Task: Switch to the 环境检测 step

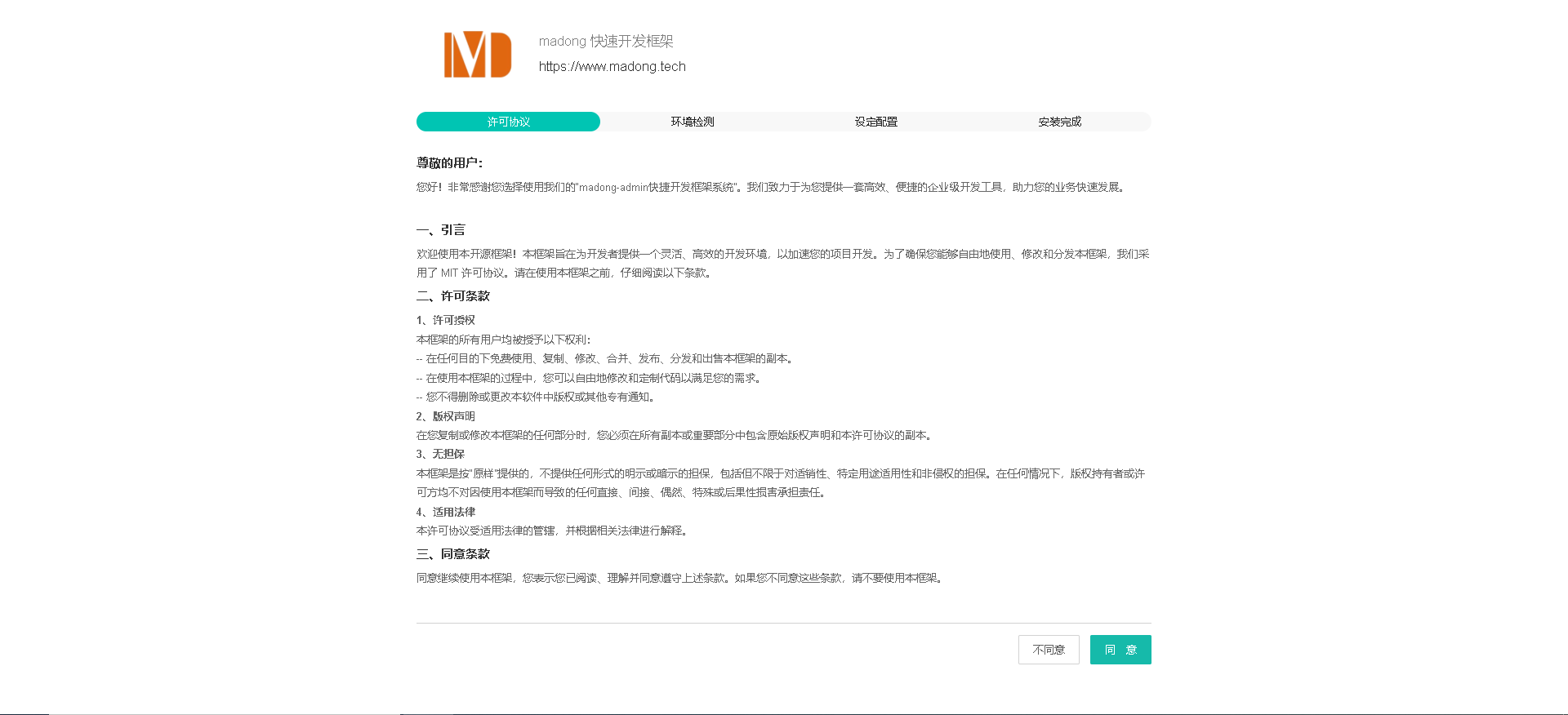Action: tap(692, 122)
